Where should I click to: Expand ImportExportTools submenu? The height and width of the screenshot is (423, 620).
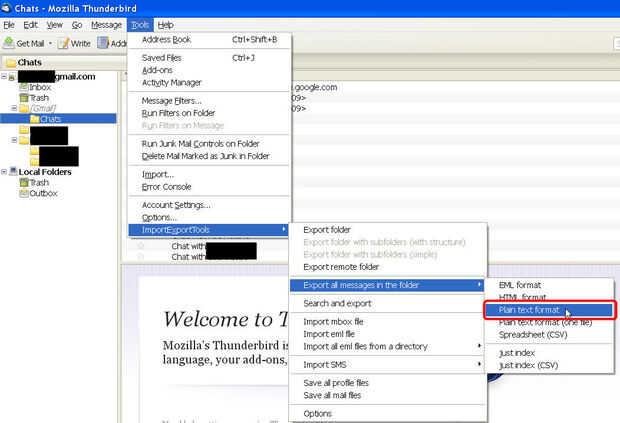point(209,230)
